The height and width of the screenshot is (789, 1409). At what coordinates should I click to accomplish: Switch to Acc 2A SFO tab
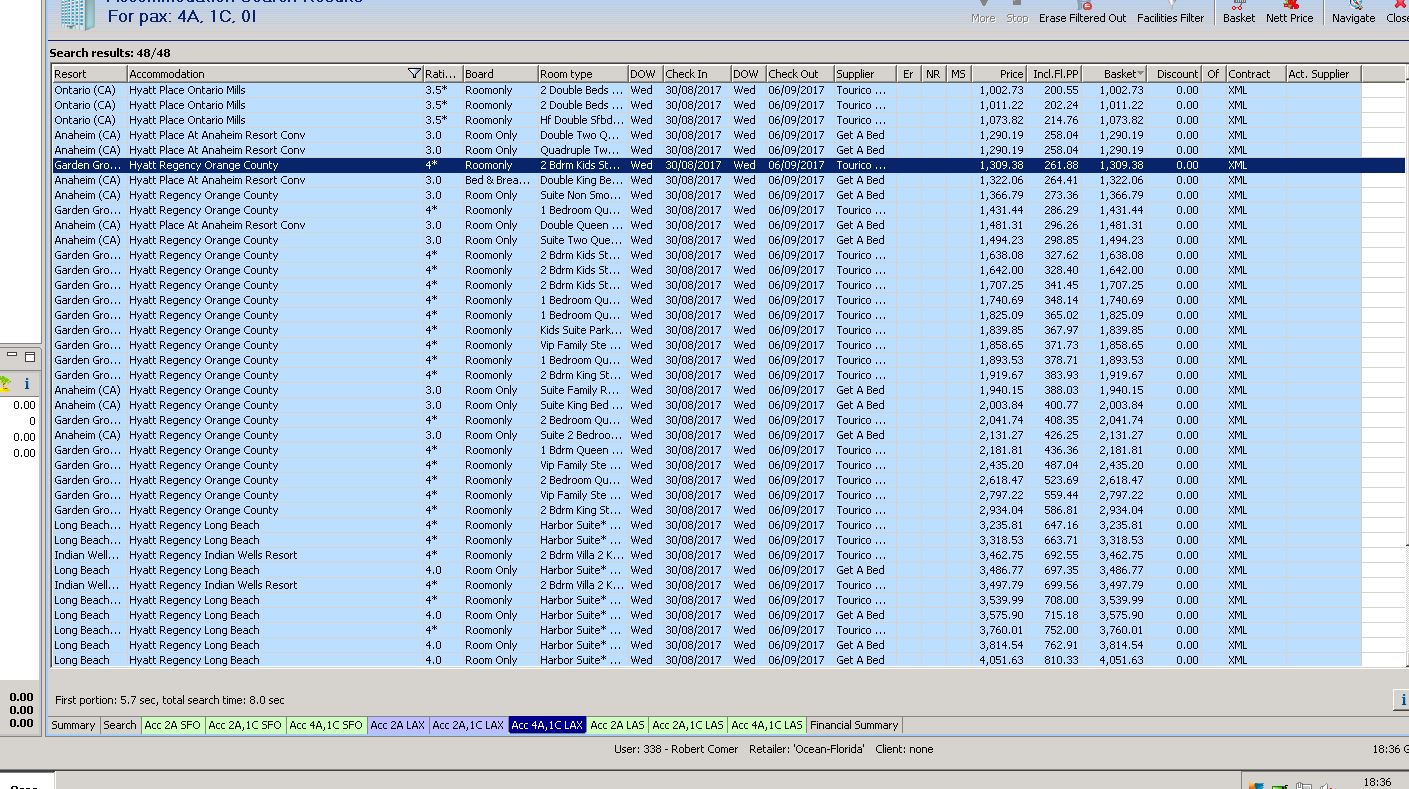coord(172,725)
